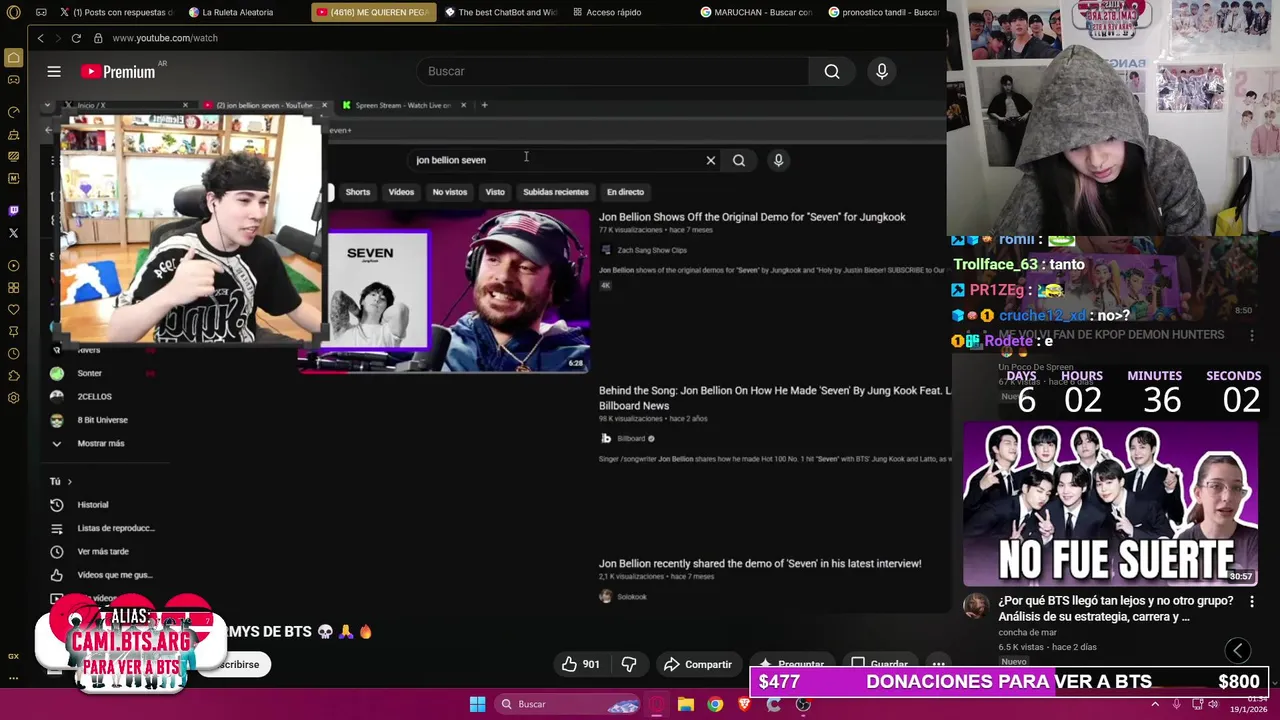Open 'Listas de reproducción' sidebar link

[x=116, y=528]
